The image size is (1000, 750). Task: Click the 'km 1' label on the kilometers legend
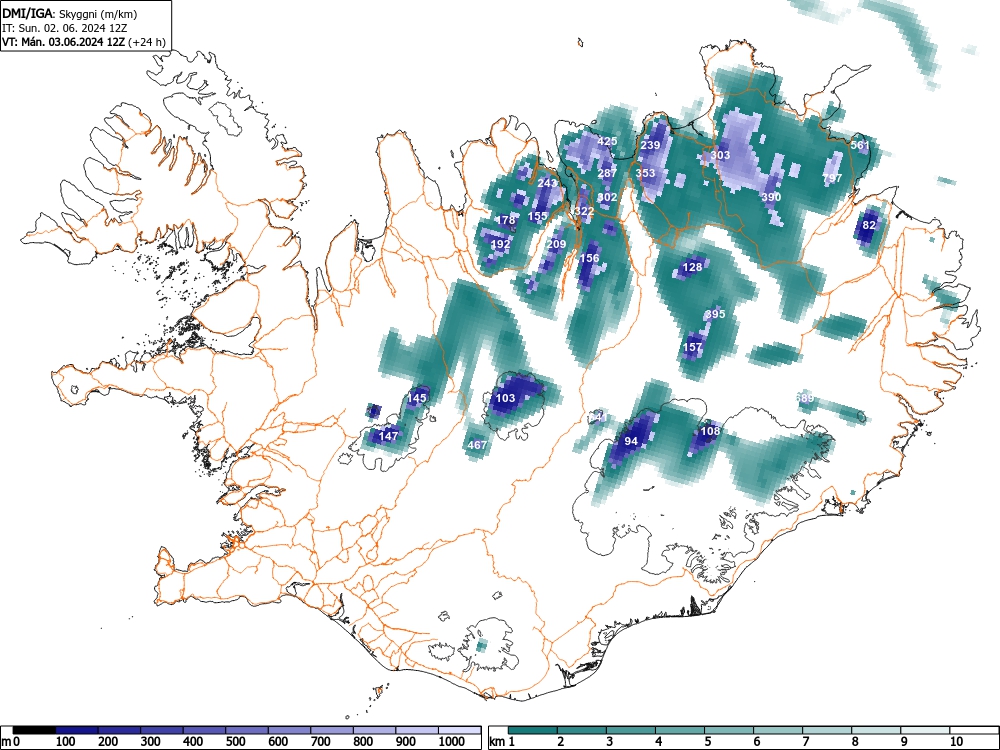tap(501, 742)
